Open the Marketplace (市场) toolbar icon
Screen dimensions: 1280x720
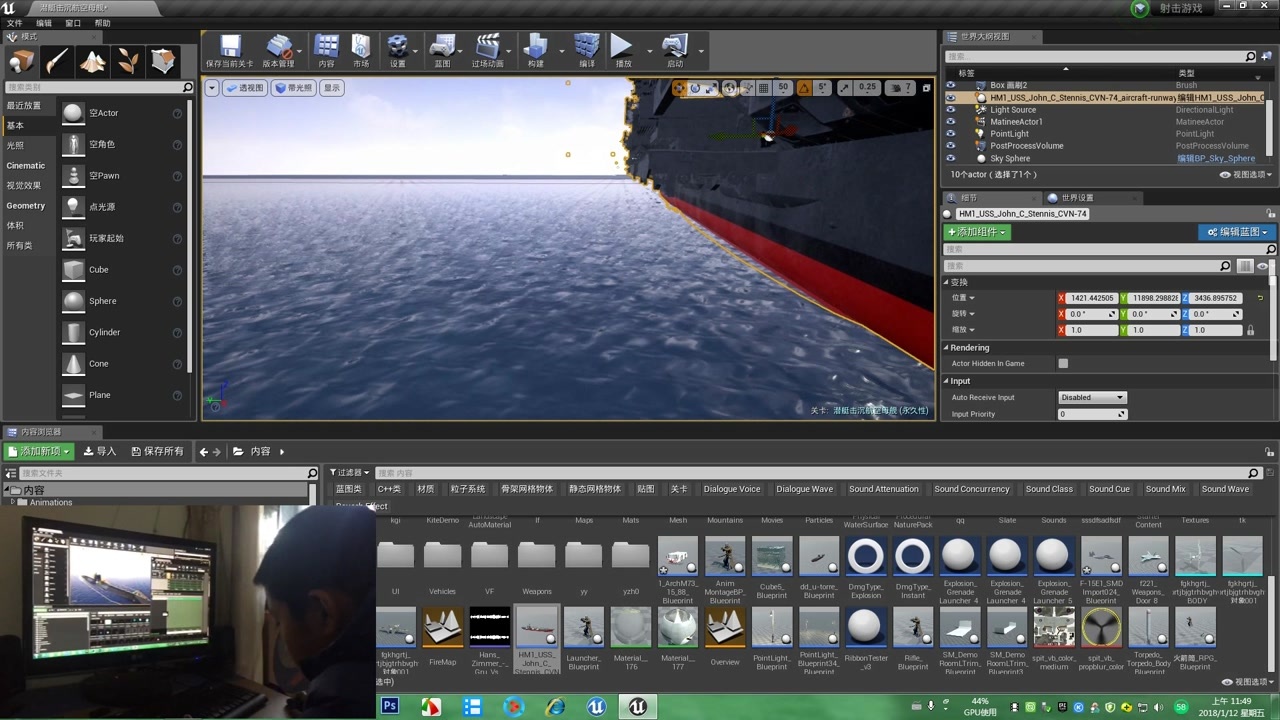coord(361,50)
